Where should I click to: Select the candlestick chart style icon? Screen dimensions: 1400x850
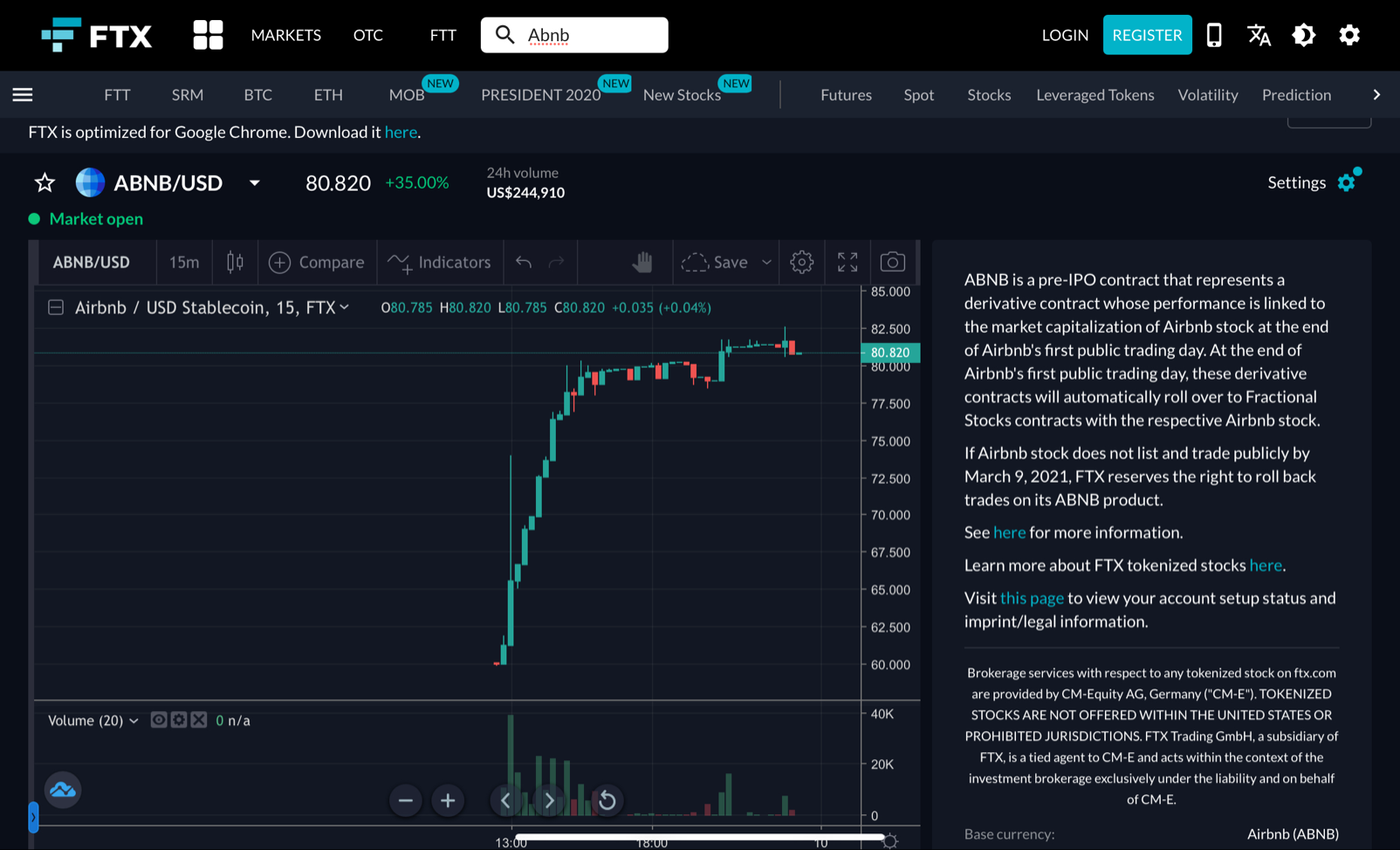(x=235, y=262)
